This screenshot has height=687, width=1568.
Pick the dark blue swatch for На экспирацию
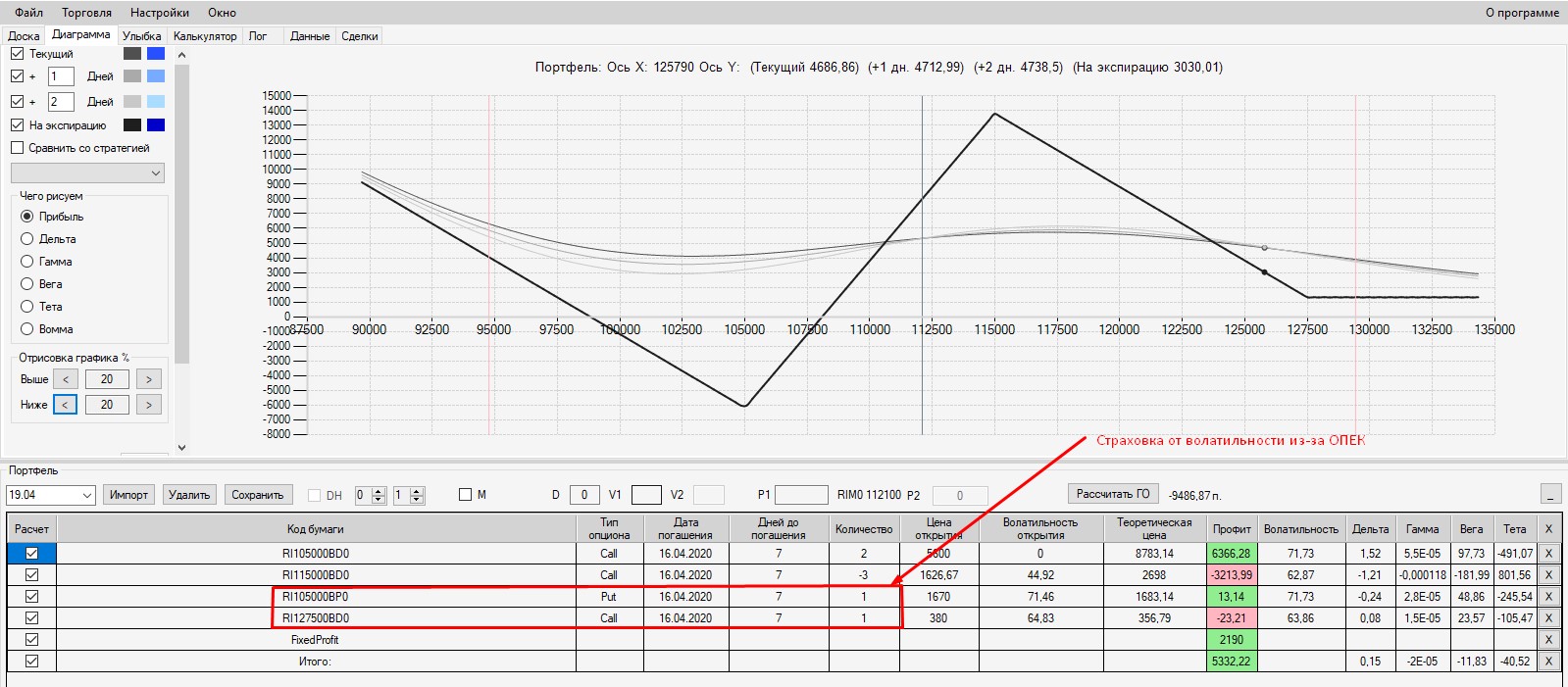click(x=156, y=125)
